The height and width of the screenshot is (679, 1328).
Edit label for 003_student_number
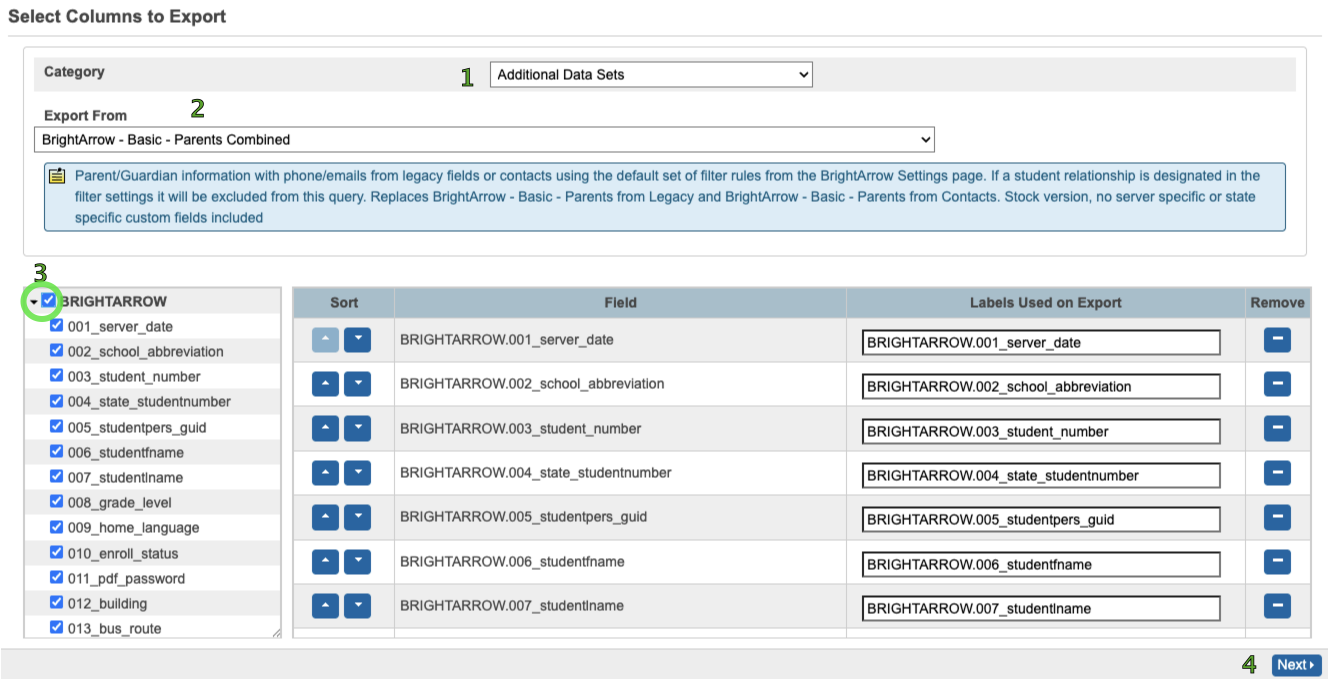click(x=1041, y=431)
